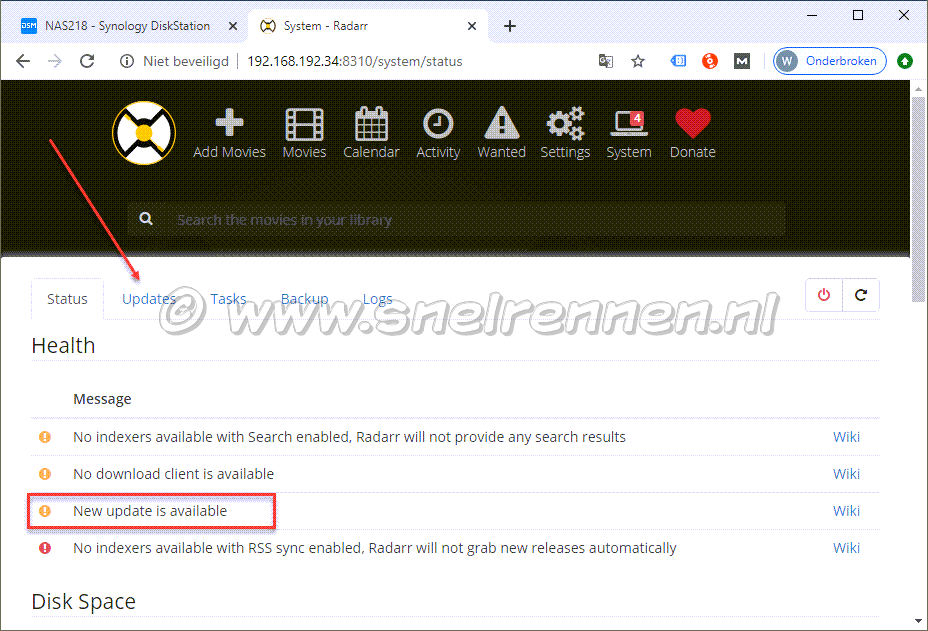Switch to the Tasks tab
928x631 pixels.
pyautogui.click(x=228, y=299)
